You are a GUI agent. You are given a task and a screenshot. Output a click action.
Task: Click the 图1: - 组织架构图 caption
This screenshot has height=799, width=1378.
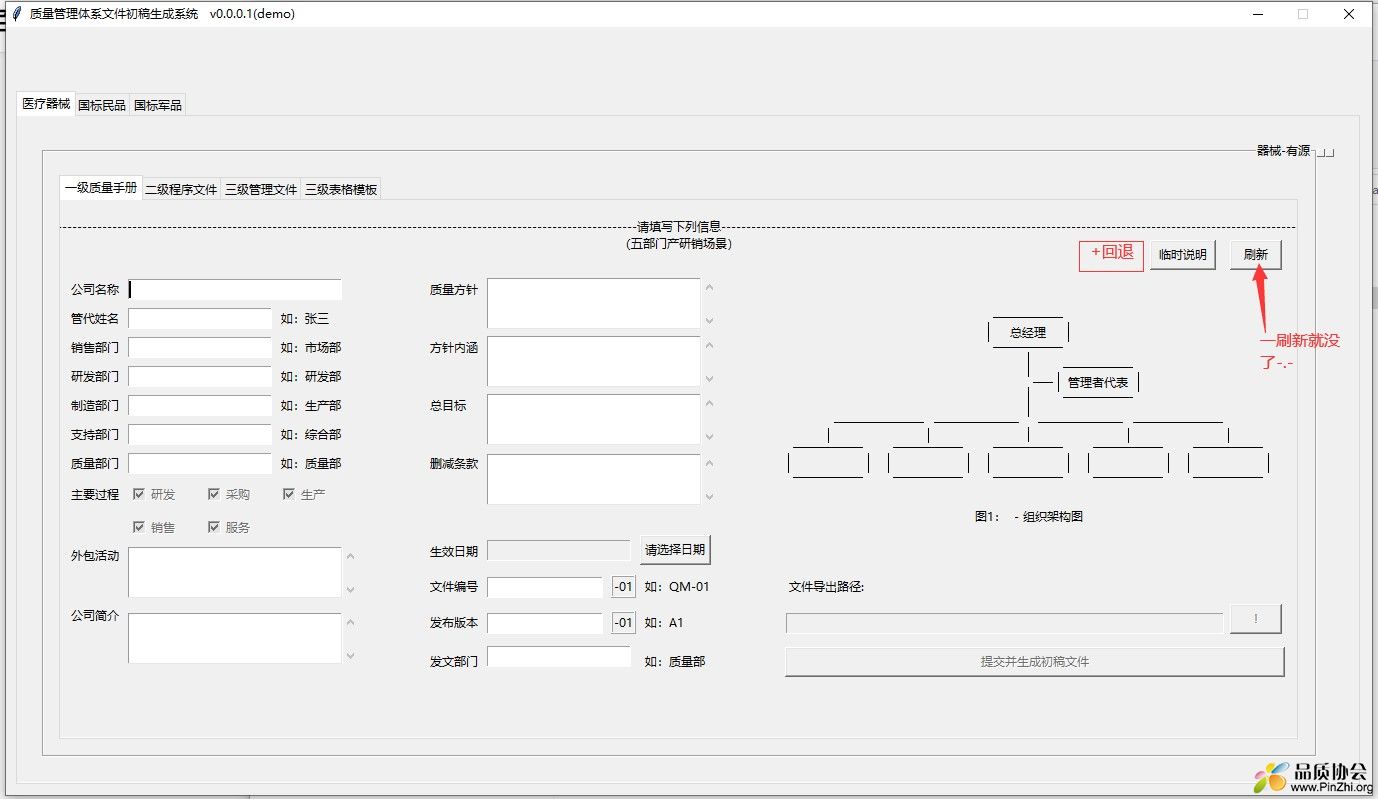point(1029,517)
